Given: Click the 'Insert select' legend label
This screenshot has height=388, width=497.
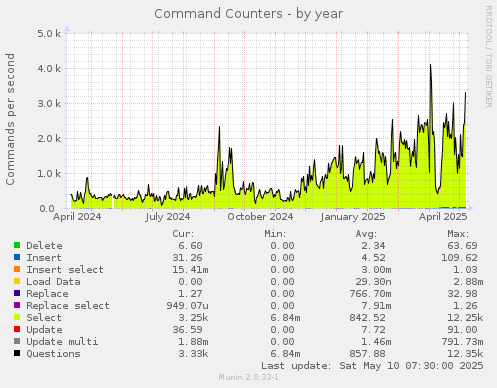Looking at the screenshot, I should coord(65,270).
